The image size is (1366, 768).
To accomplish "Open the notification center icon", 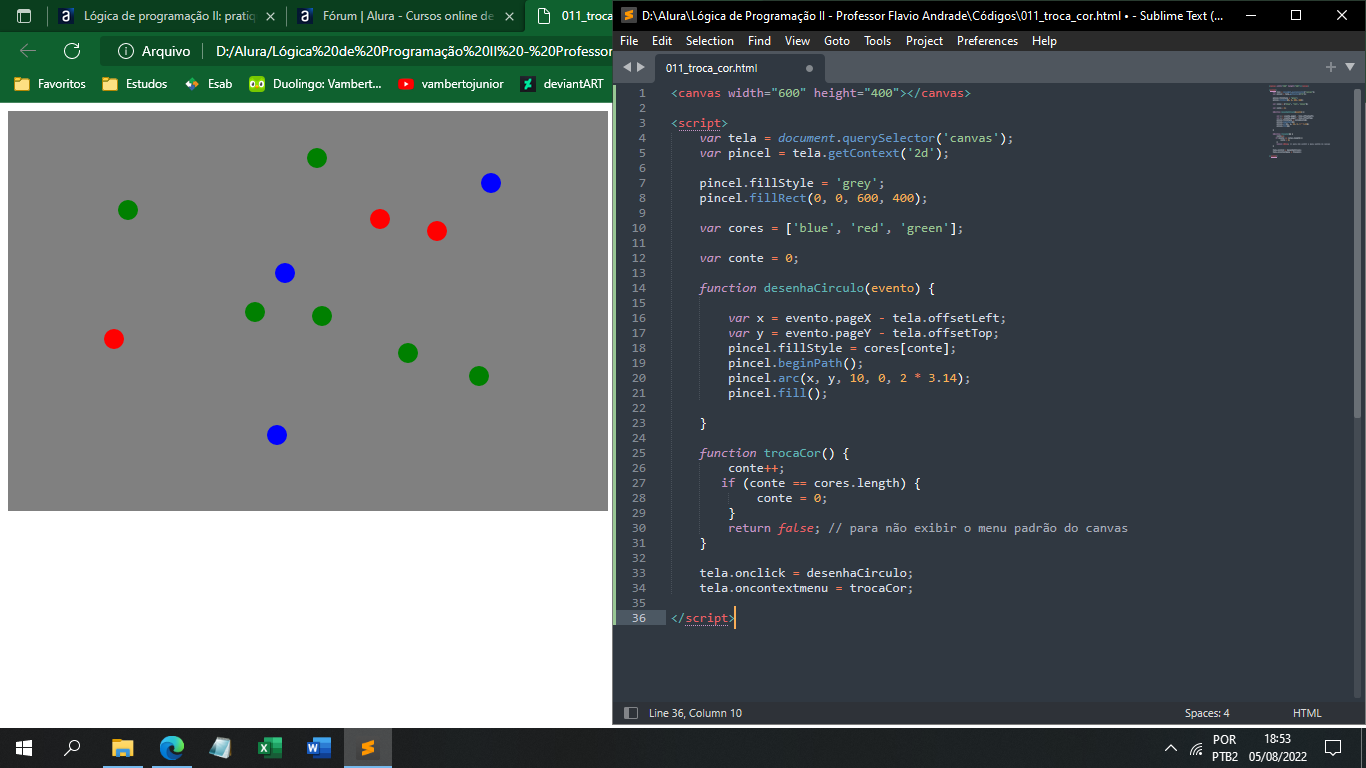I will pos(1332,748).
